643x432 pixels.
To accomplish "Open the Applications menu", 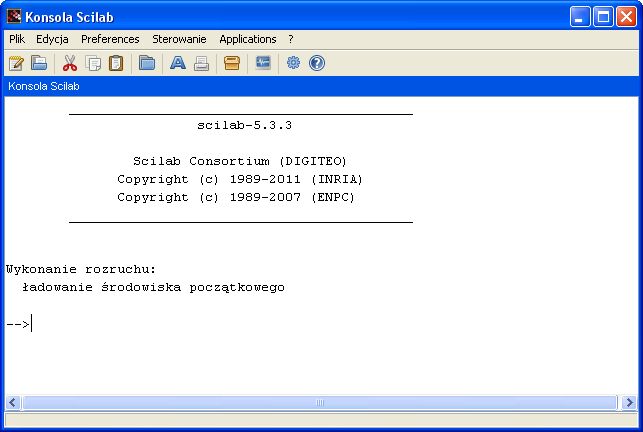I will 248,39.
